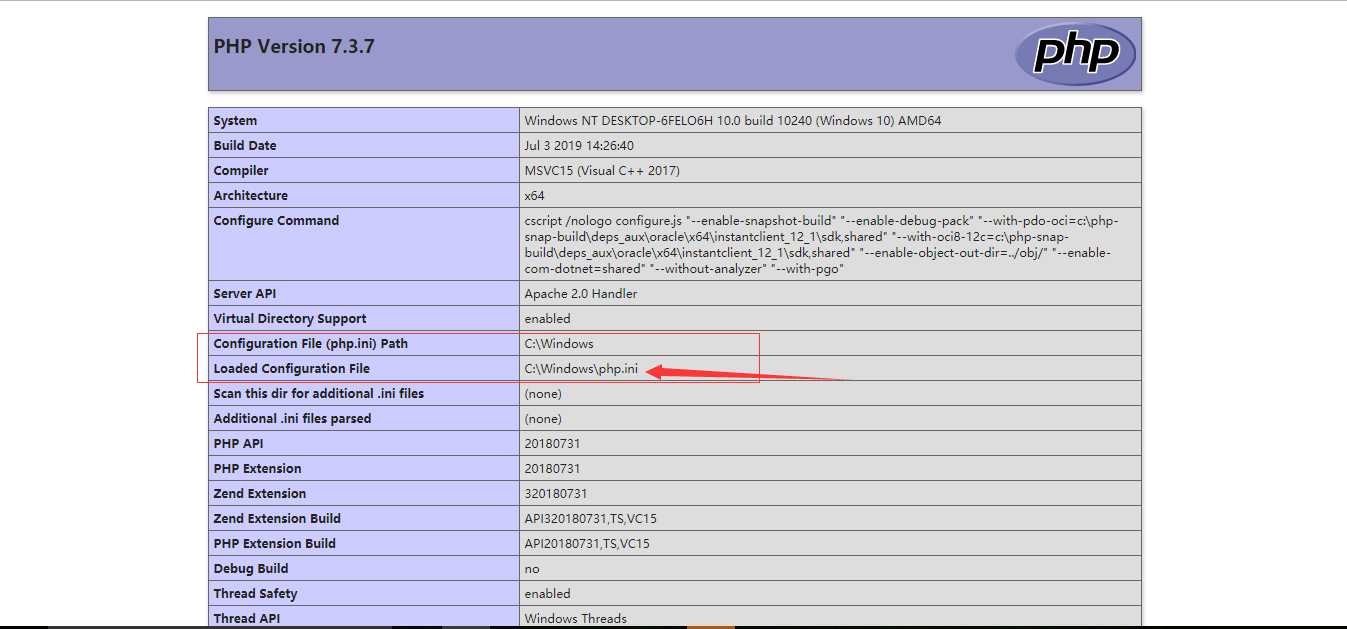Select the Jul 3 2019 14:26:40 value
This screenshot has width=1347, height=629.
coord(579,146)
